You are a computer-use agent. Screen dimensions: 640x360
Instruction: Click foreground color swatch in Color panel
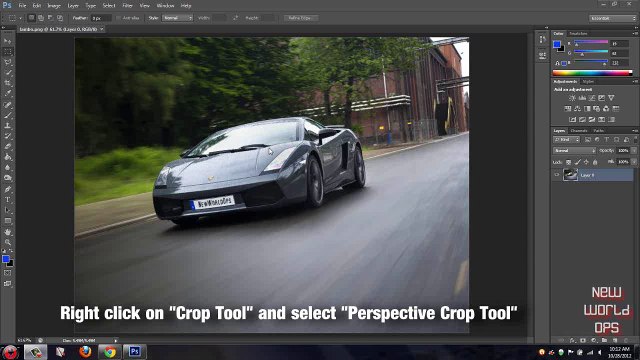(556, 44)
